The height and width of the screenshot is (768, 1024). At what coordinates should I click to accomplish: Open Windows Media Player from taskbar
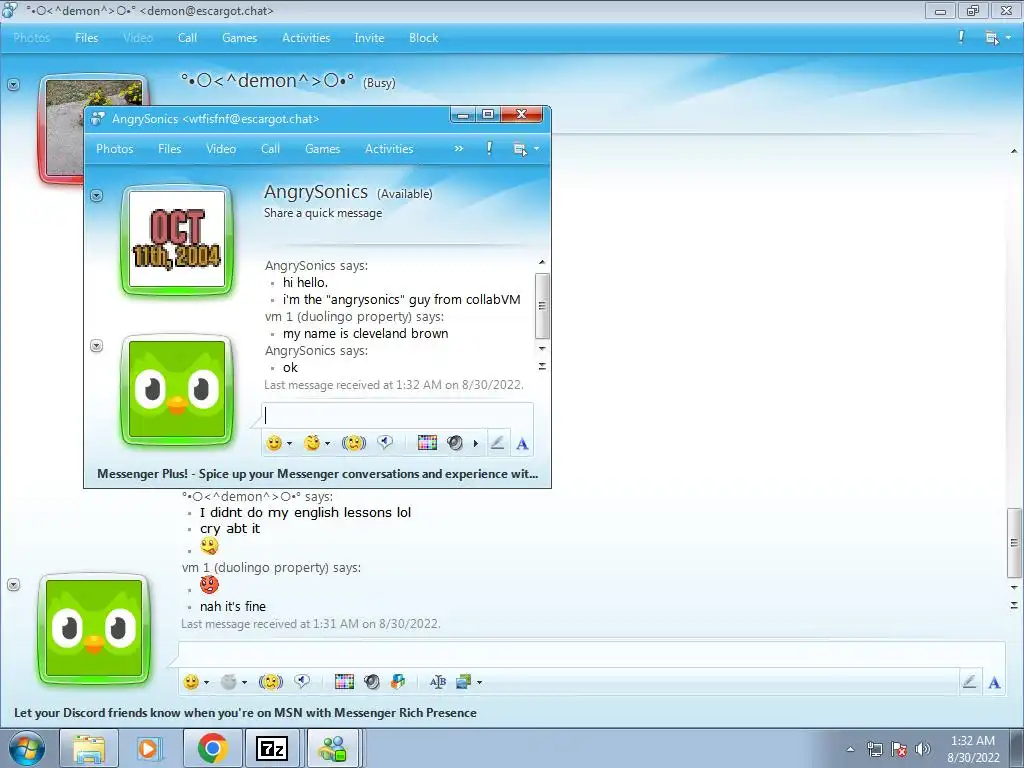[149, 748]
